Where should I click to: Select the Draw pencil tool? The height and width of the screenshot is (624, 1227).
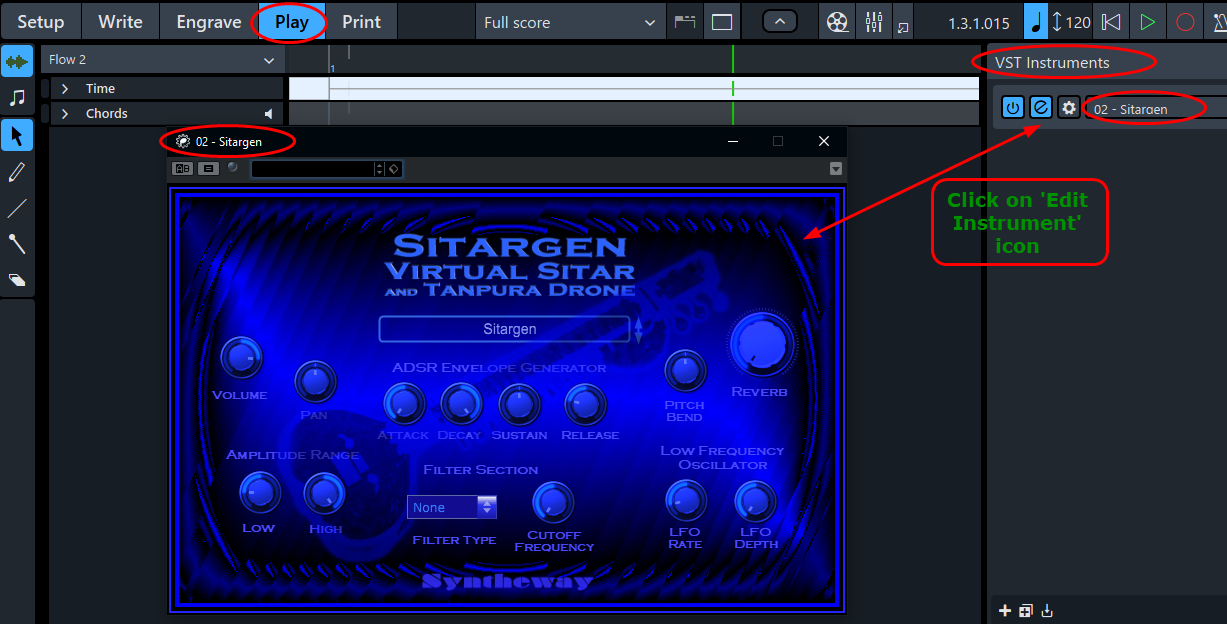17,171
